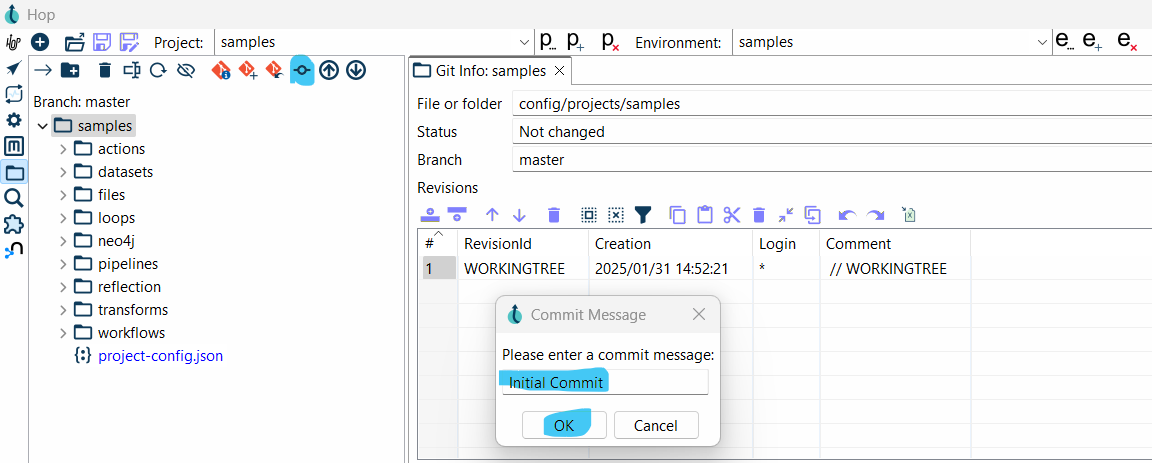Click OK in Commit Message dialog
The image size is (1152, 463).
[563, 425]
